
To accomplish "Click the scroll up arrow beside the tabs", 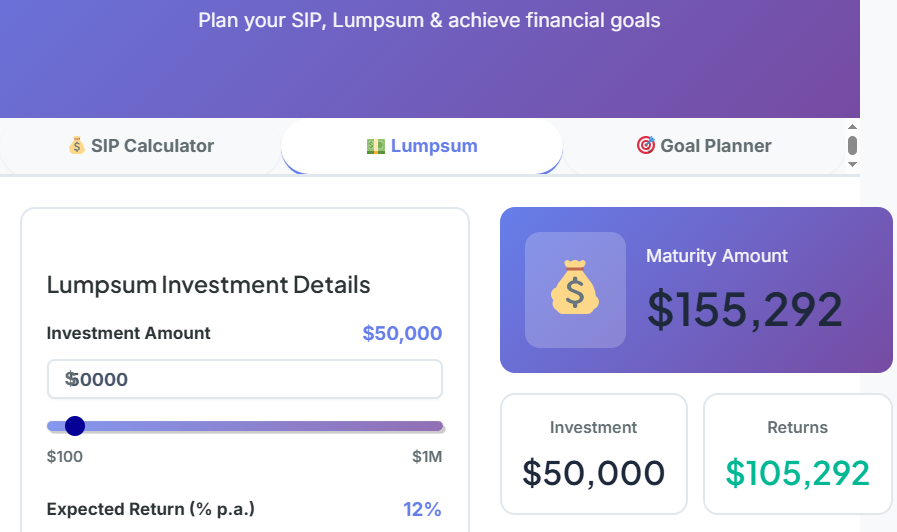I will pyautogui.click(x=853, y=127).
